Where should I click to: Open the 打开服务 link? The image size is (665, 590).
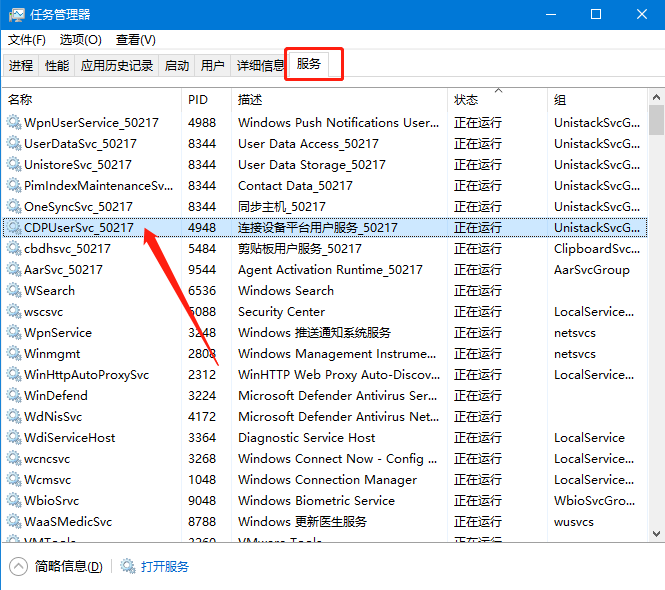[165, 566]
